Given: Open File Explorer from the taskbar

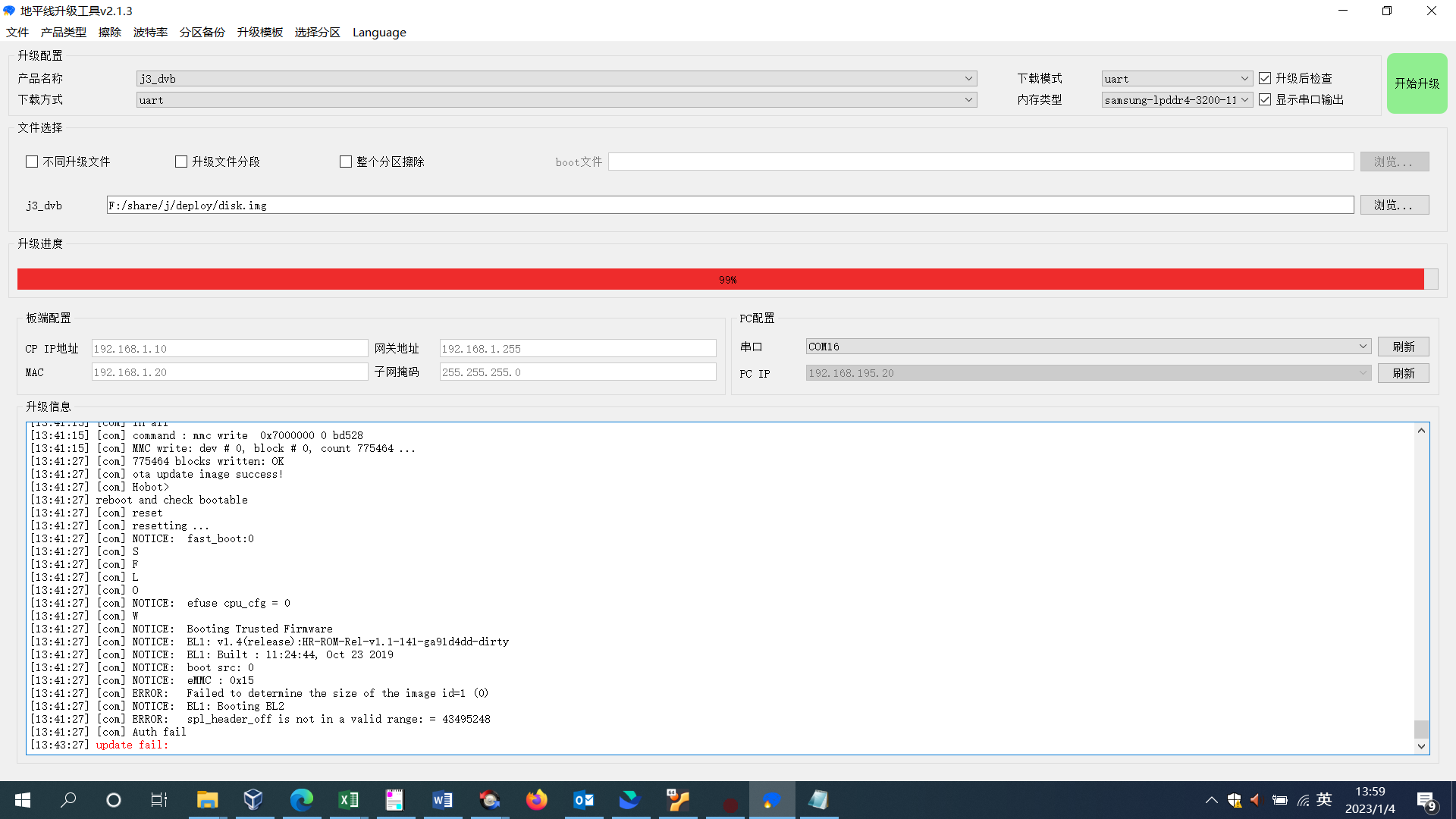Looking at the screenshot, I should click(207, 800).
